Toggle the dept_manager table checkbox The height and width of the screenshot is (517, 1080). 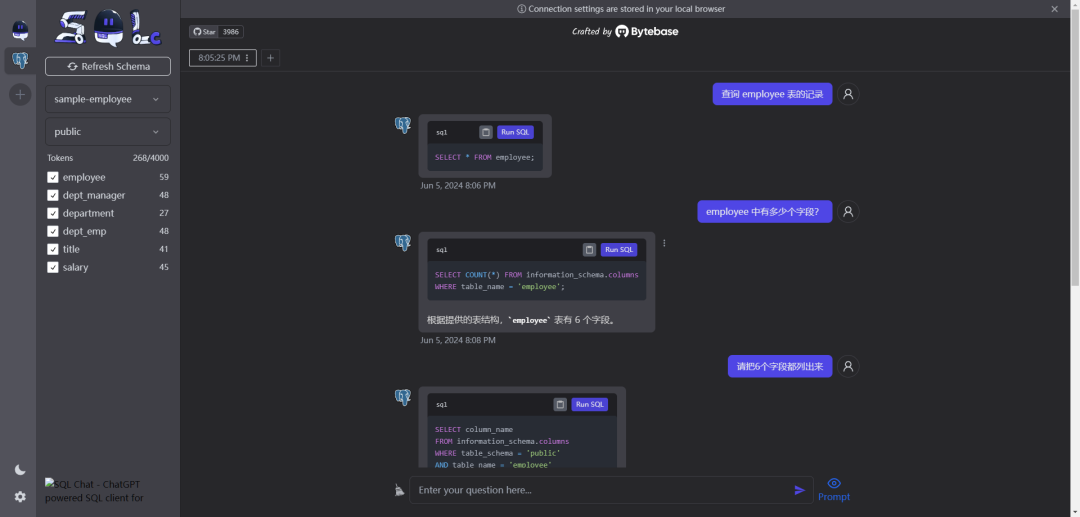pos(53,195)
